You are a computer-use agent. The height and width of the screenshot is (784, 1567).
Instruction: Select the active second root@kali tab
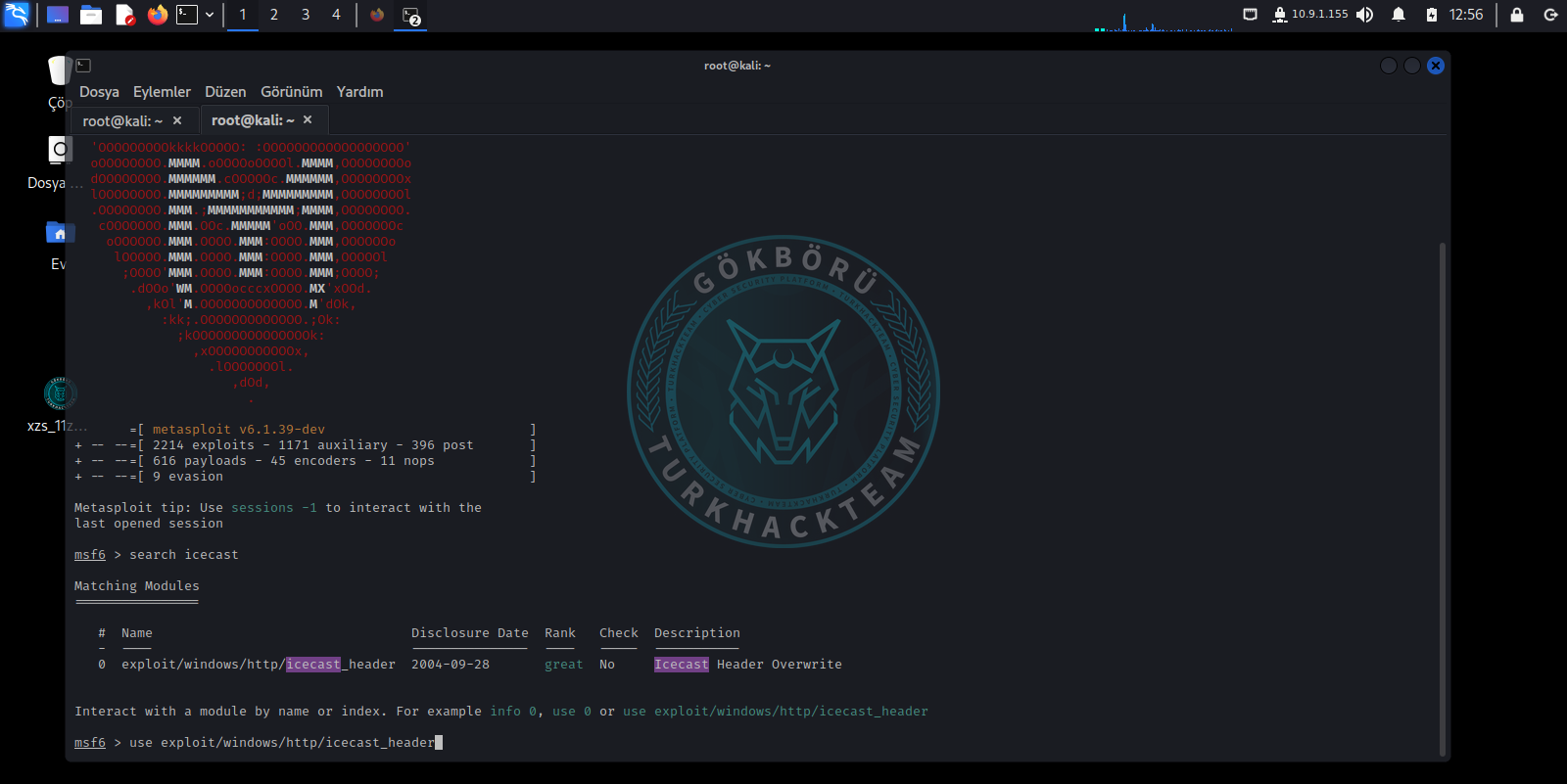click(x=253, y=119)
